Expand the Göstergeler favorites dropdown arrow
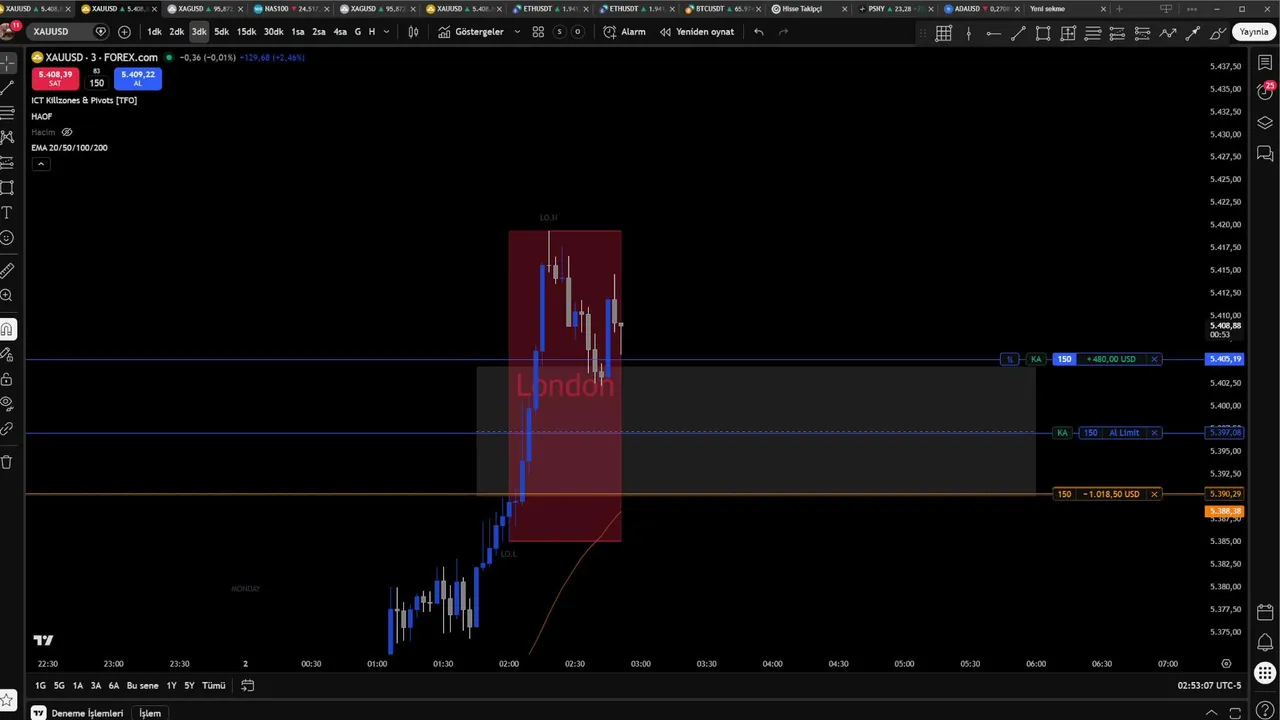1280x720 pixels. [x=517, y=32]
